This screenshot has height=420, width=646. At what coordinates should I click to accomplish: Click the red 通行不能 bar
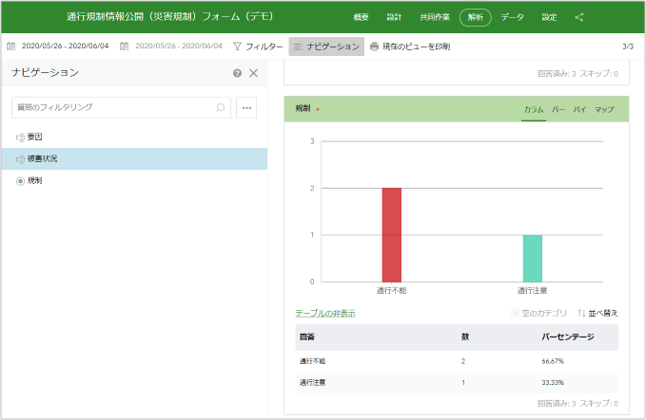point(390,234)
